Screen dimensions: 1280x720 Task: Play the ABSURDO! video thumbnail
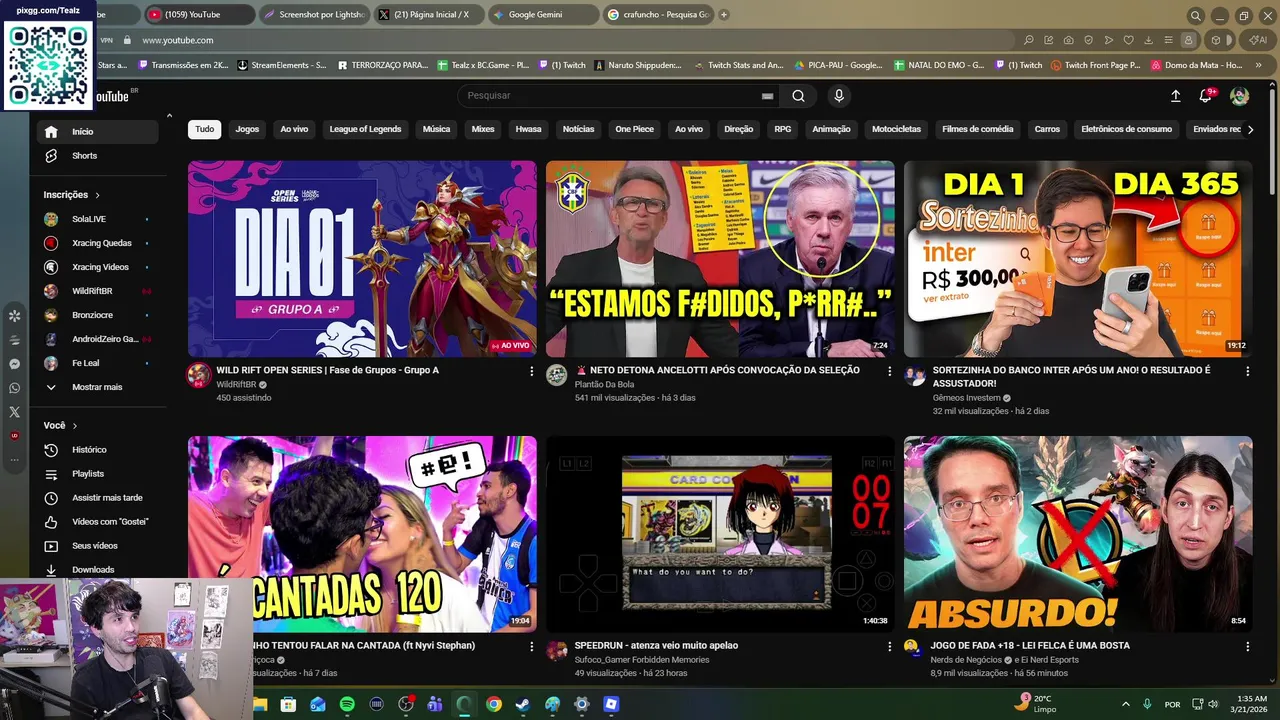[x=1078, y=534]
